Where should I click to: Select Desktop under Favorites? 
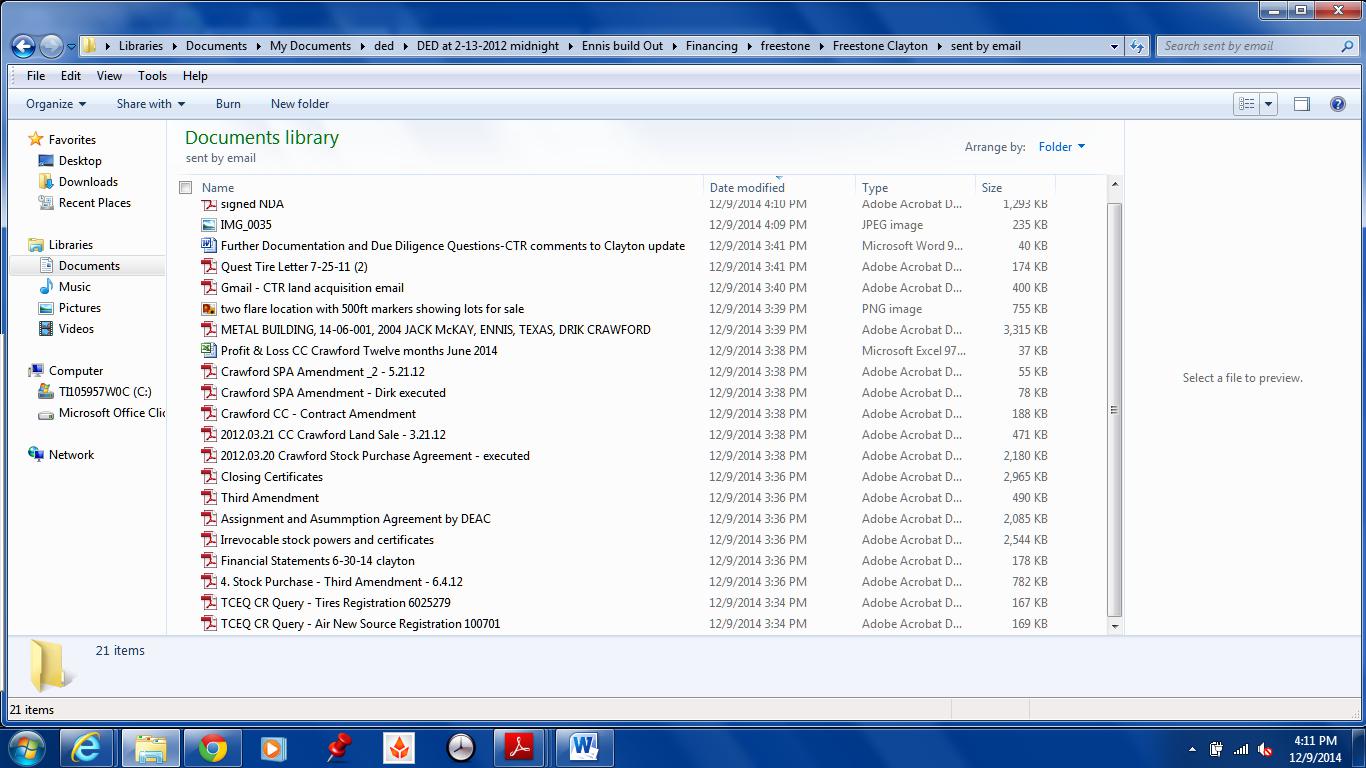[x=80, y=161]
